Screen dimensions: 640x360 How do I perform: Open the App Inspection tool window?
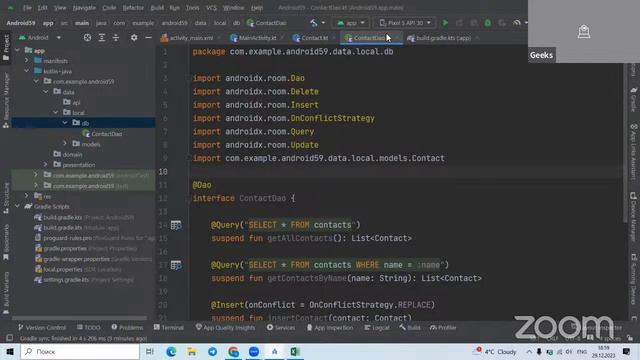point(330,327)
